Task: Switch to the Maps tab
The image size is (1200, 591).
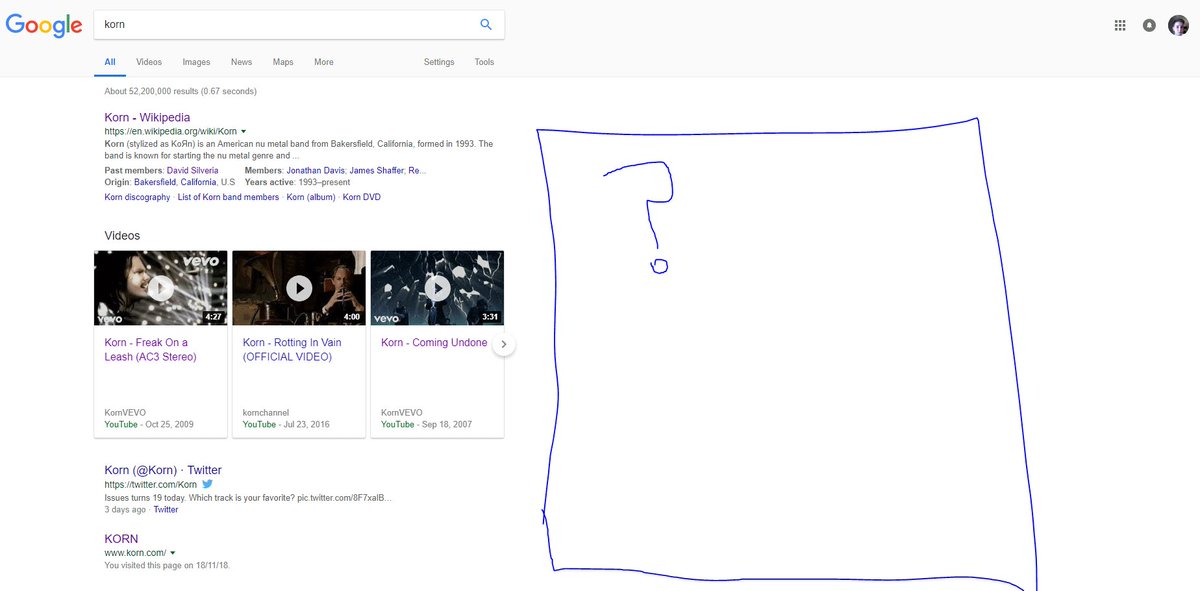Action: (x=283, y=62)
